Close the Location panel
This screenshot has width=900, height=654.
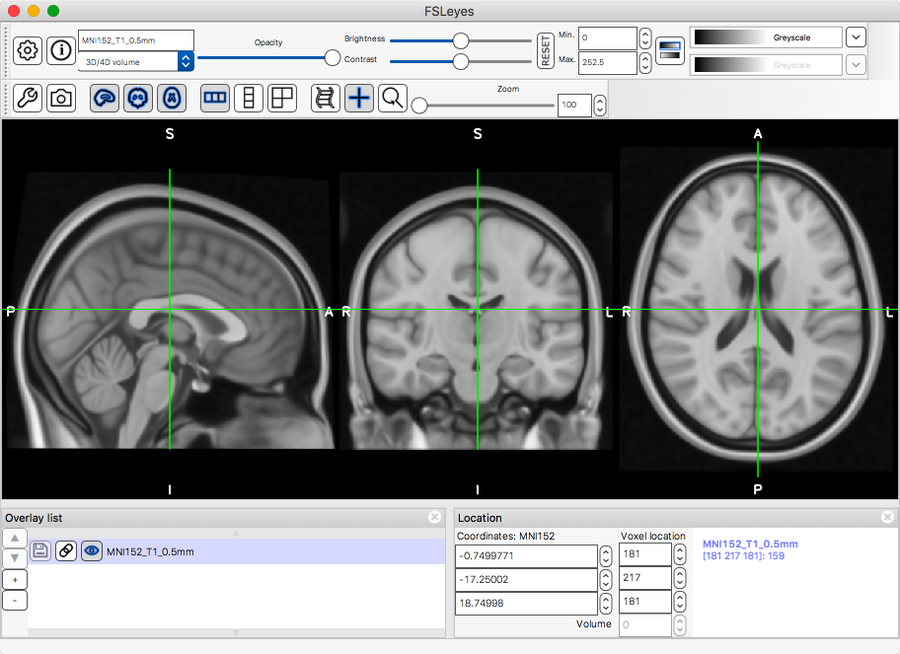tap(887, 517)
